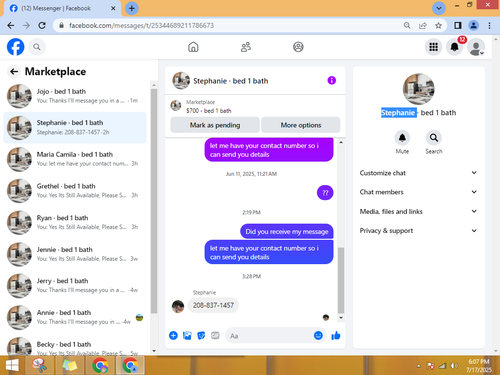Image resolution: width=500 pixels, height=375 pixels.
Task: Toggle Chrome side panel icon
Action: pyautogui.click(x=458, y=25)
